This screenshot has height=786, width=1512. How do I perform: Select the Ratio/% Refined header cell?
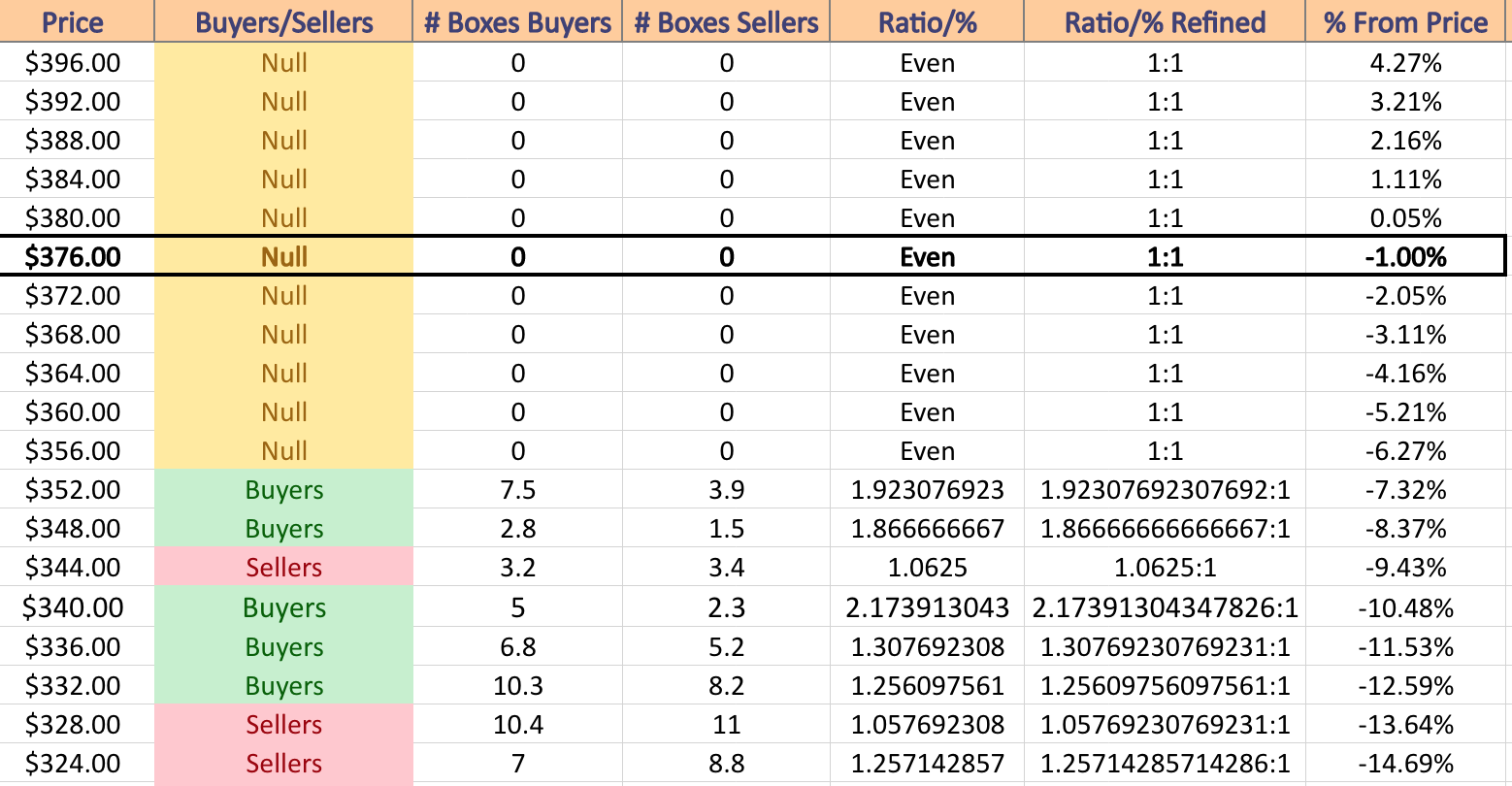tap(1165, 22)
